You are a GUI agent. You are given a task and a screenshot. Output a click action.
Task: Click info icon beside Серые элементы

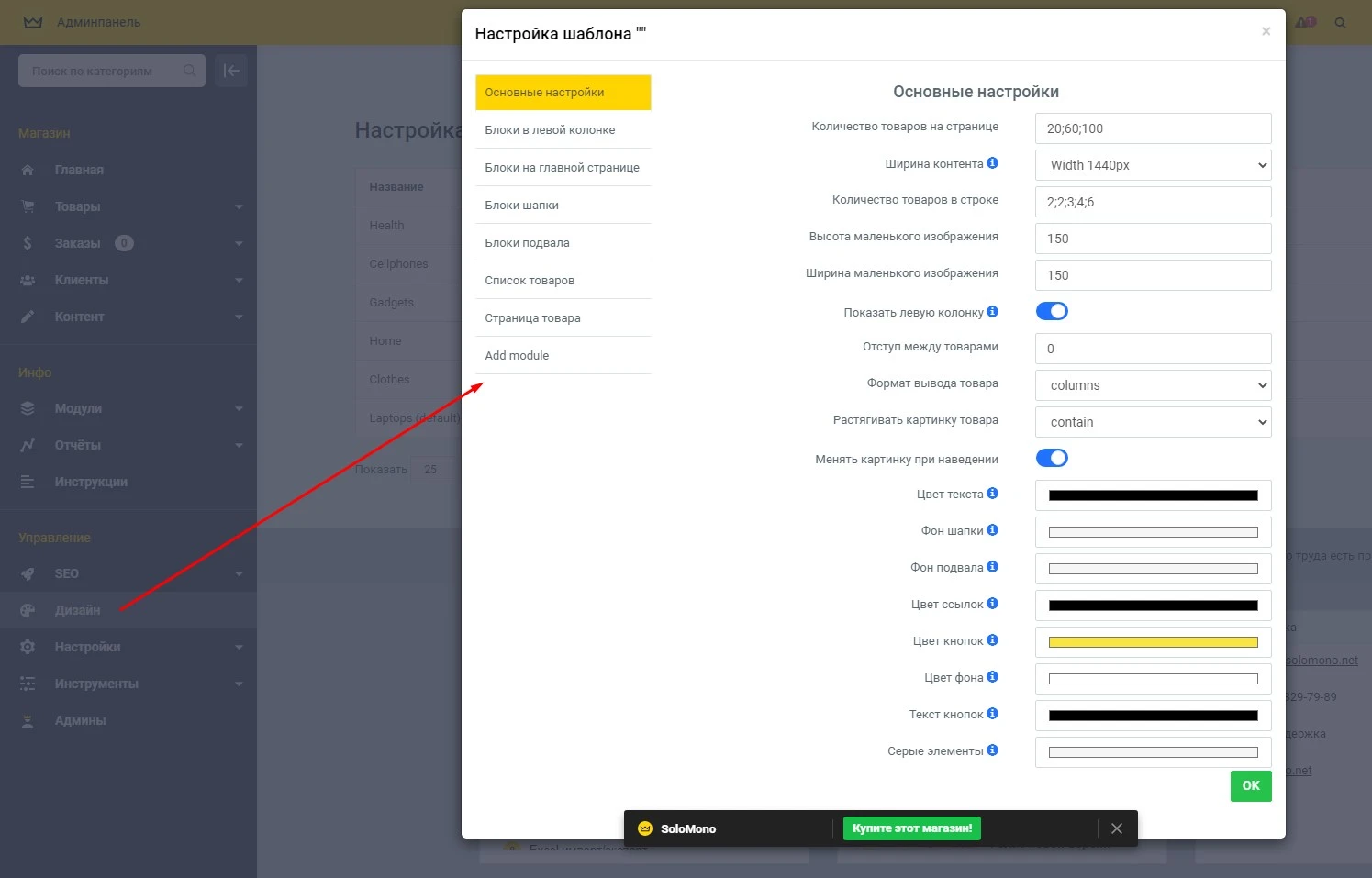992,750
